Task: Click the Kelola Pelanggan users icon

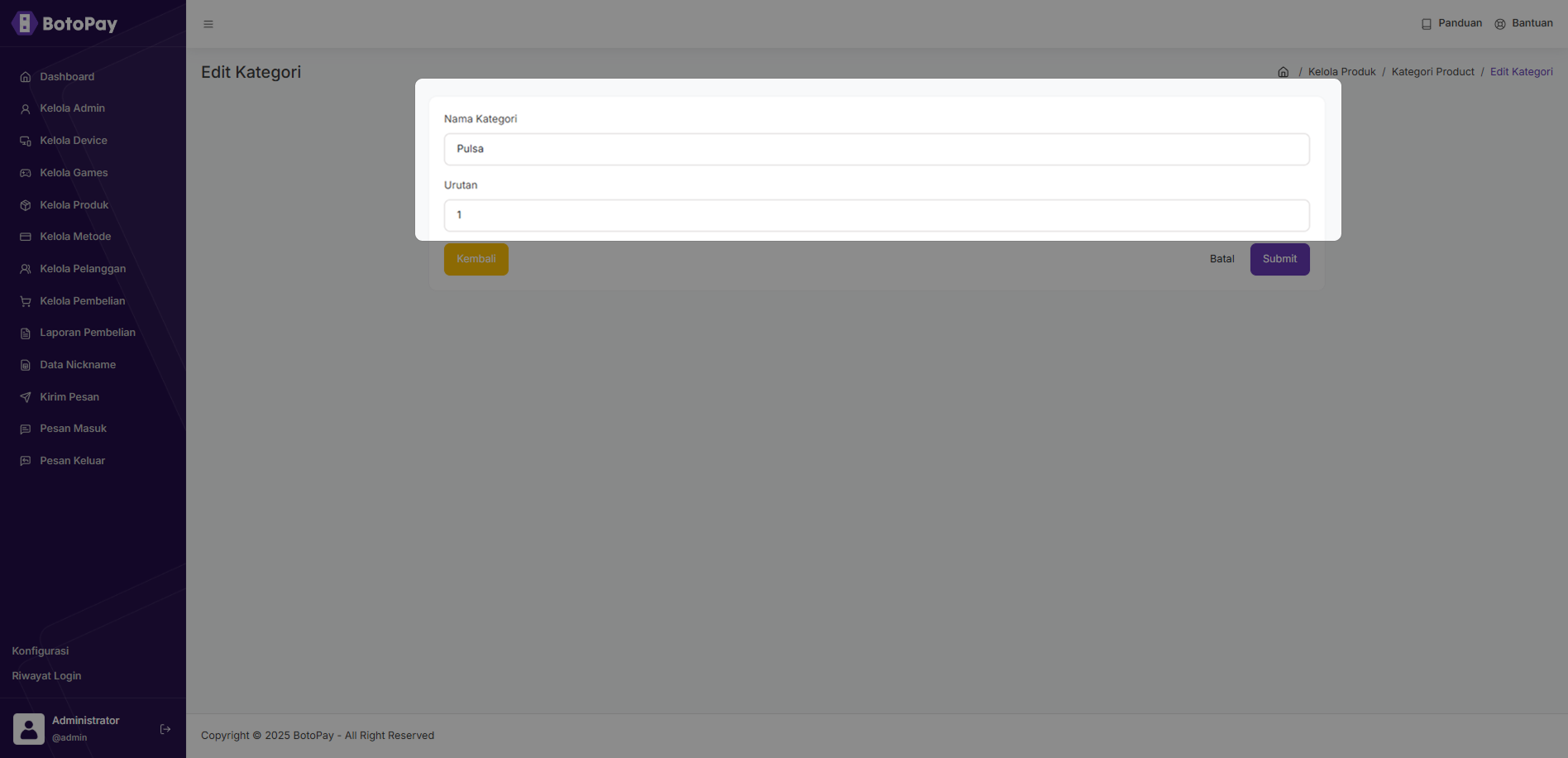Action: pyautogui.click(x=26, y=269)
